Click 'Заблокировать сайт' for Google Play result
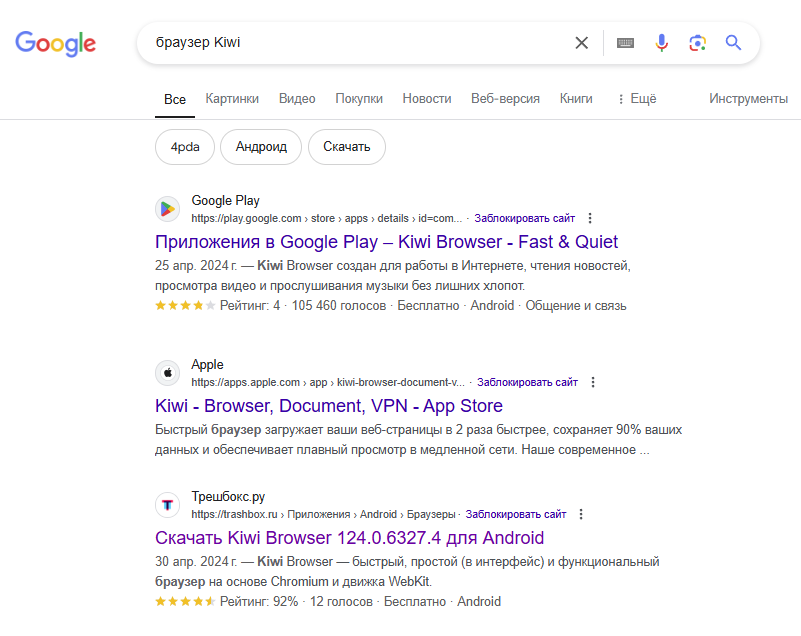Image resolution: width=801 pixels, height=636 pixels. 525,219
